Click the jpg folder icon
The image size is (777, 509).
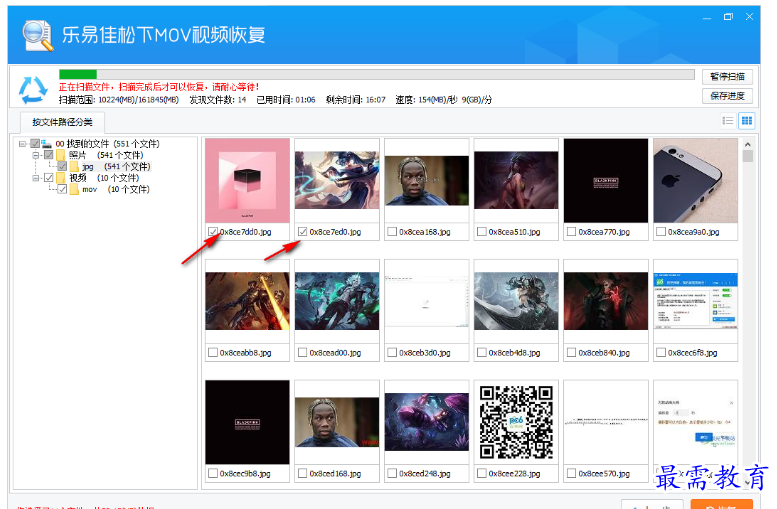tap(74, 167)
